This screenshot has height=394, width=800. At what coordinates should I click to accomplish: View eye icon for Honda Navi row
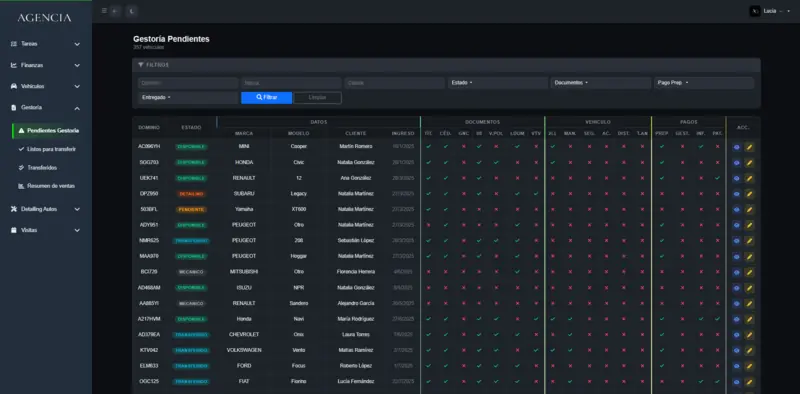point(737,319)
